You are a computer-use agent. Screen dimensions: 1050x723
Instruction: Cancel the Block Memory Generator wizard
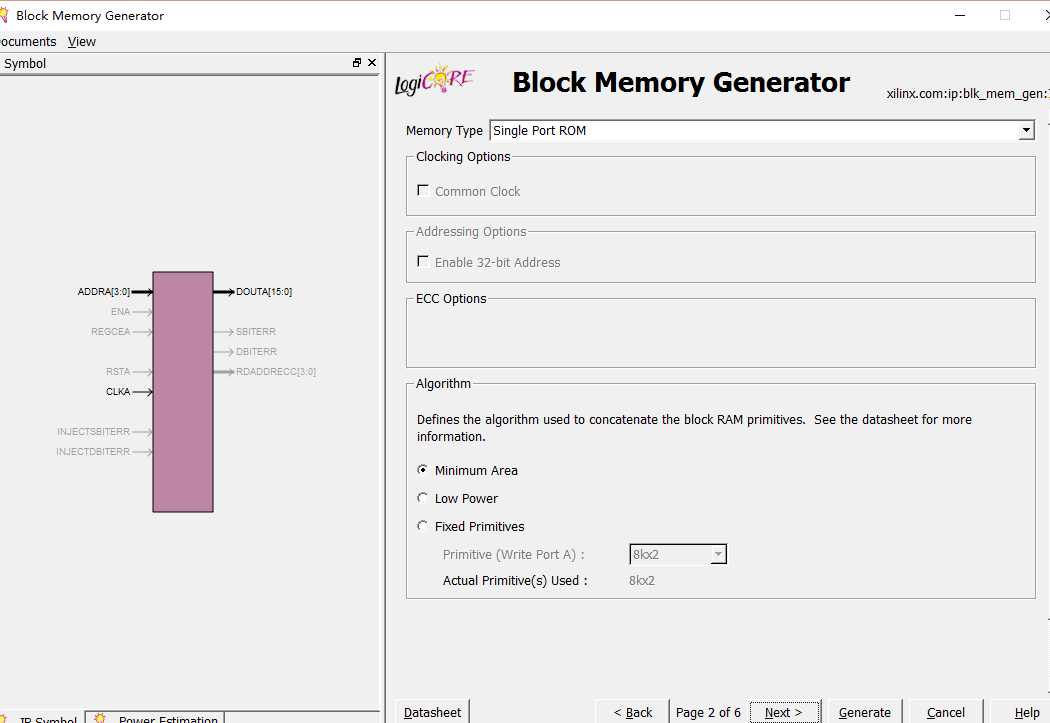(946, 712)
